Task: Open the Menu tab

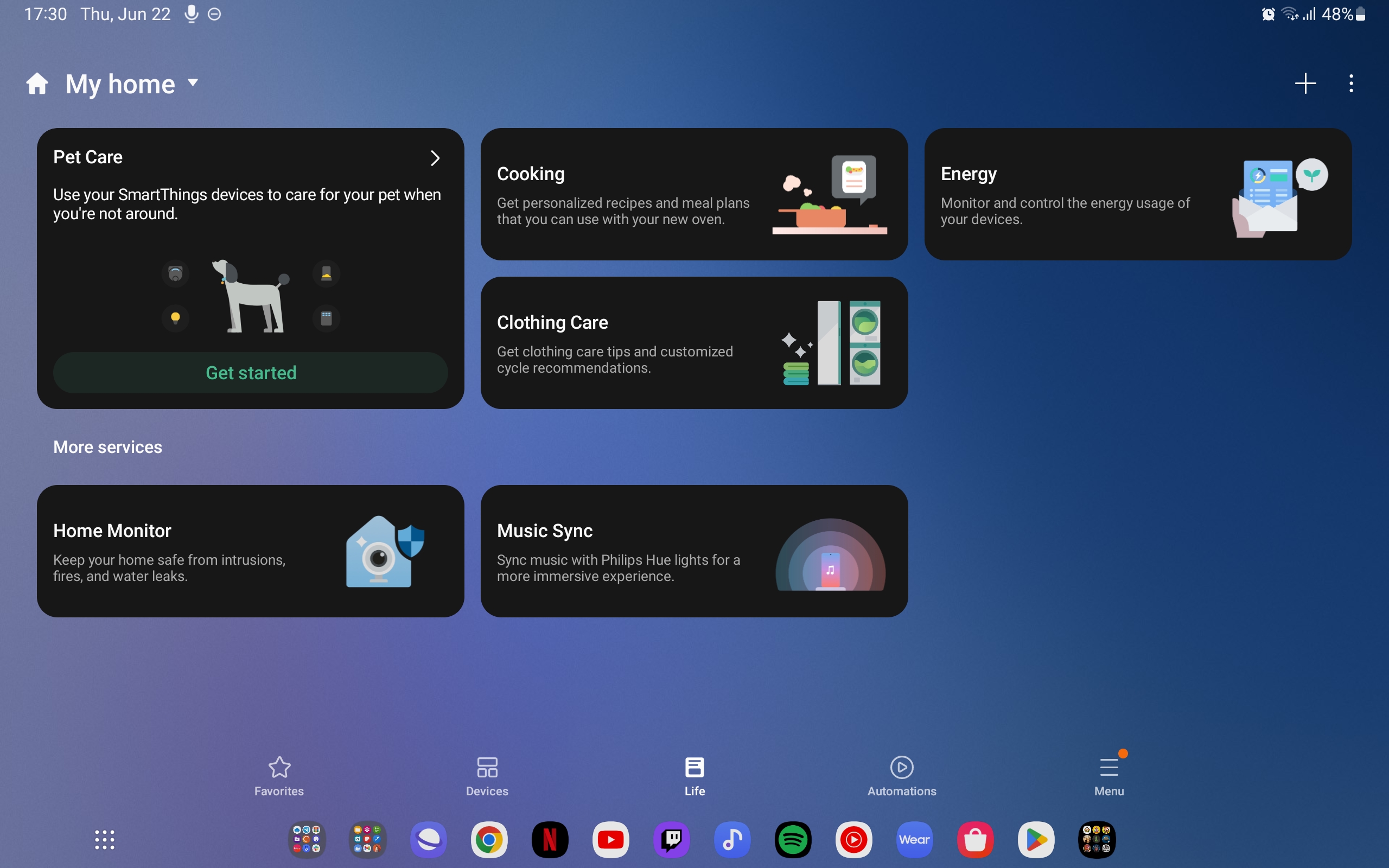Action: (x=1108, y=776)
